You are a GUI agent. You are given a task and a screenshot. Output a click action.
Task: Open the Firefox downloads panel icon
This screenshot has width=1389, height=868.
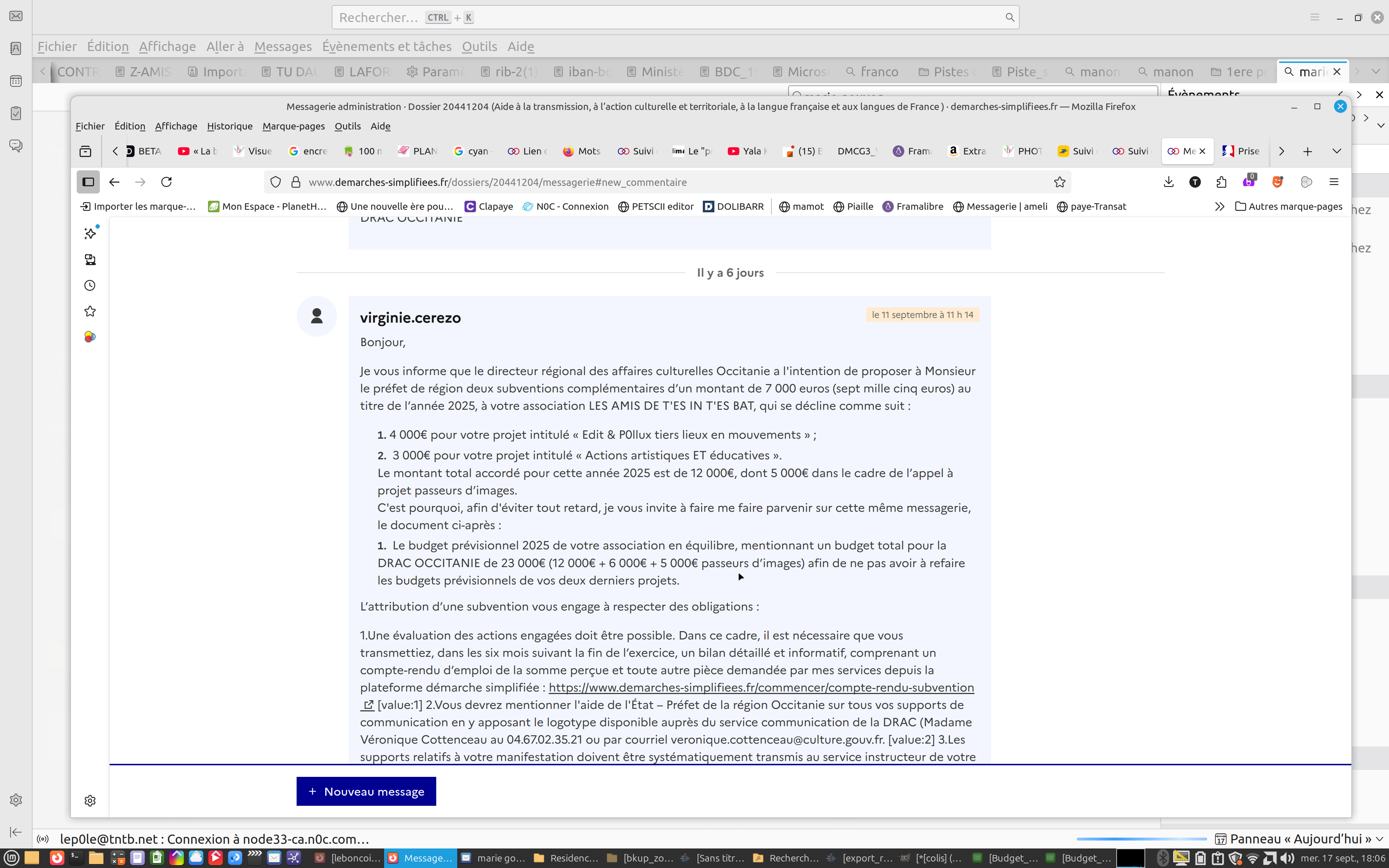pyautogui.click(x=1169, y=182)
